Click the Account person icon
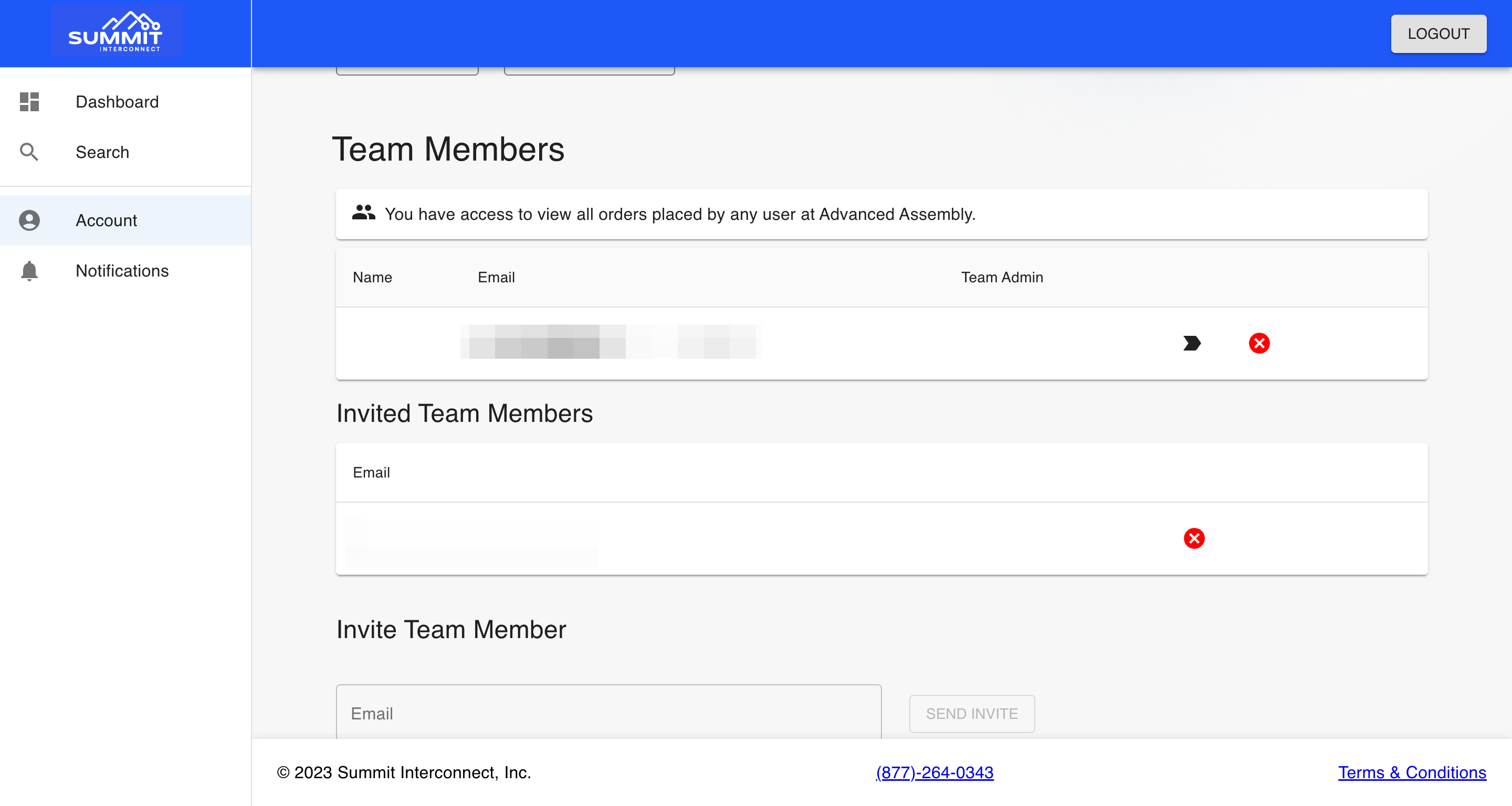Image resolution: width=1512 pixels, height=806 pixels. (29, 220)
